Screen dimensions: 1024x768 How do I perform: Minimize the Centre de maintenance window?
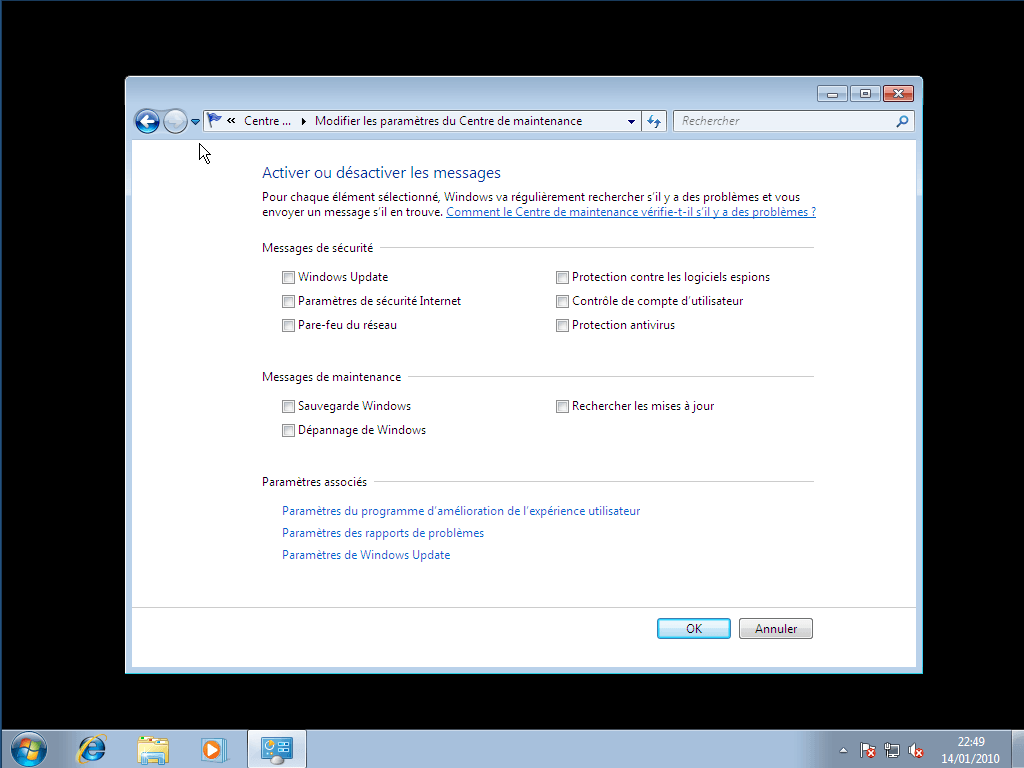tap(832, 94)
